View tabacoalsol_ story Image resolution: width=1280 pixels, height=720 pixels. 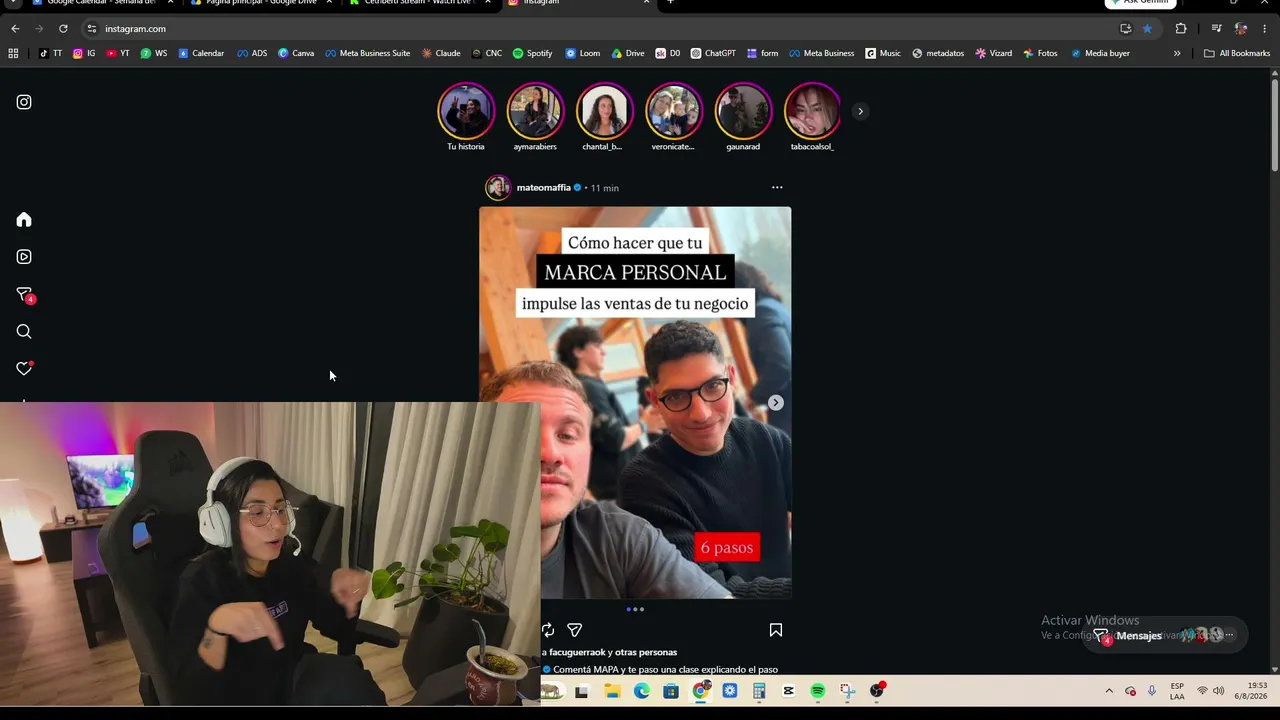812,117
